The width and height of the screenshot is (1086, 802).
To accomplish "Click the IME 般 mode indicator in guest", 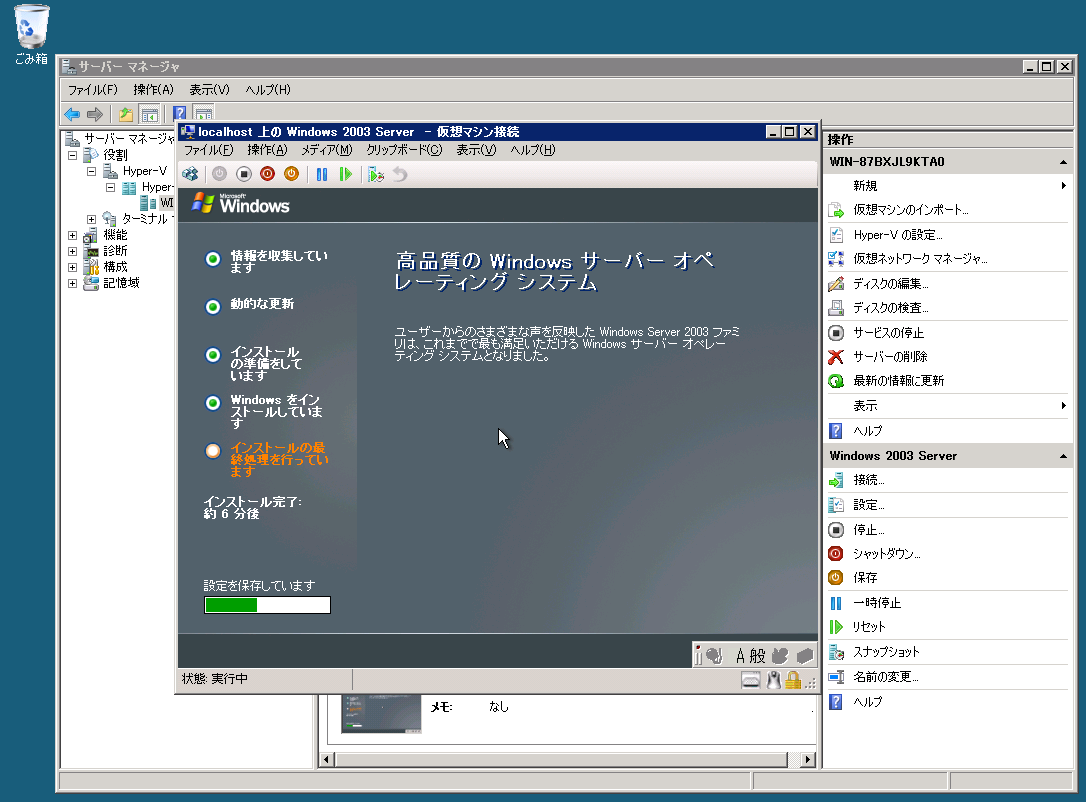I will [758, 655].
